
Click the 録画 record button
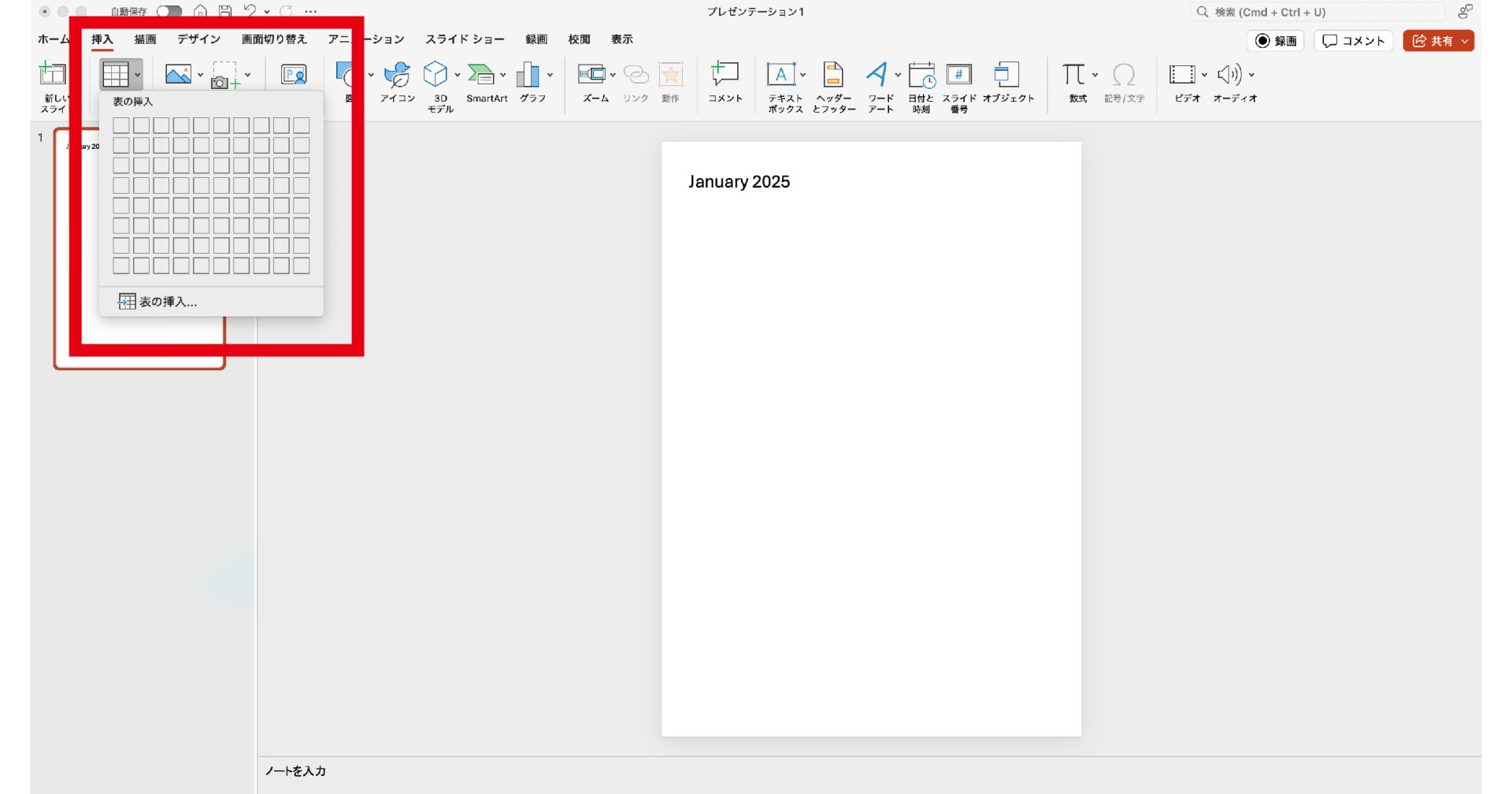point(1276,41)
